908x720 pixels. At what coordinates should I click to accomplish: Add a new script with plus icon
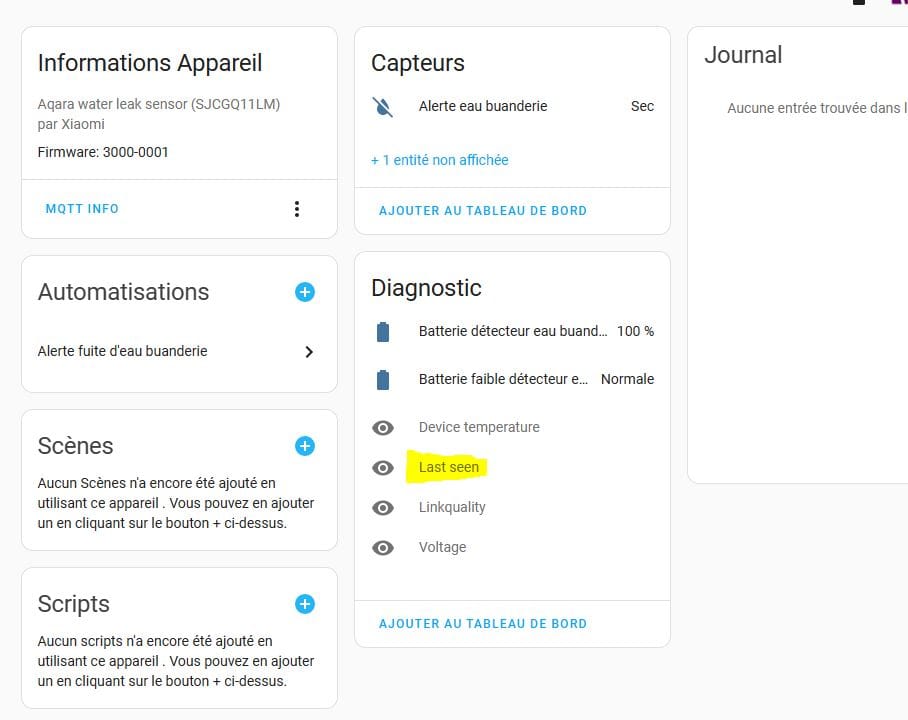click(x=305, y=604)
